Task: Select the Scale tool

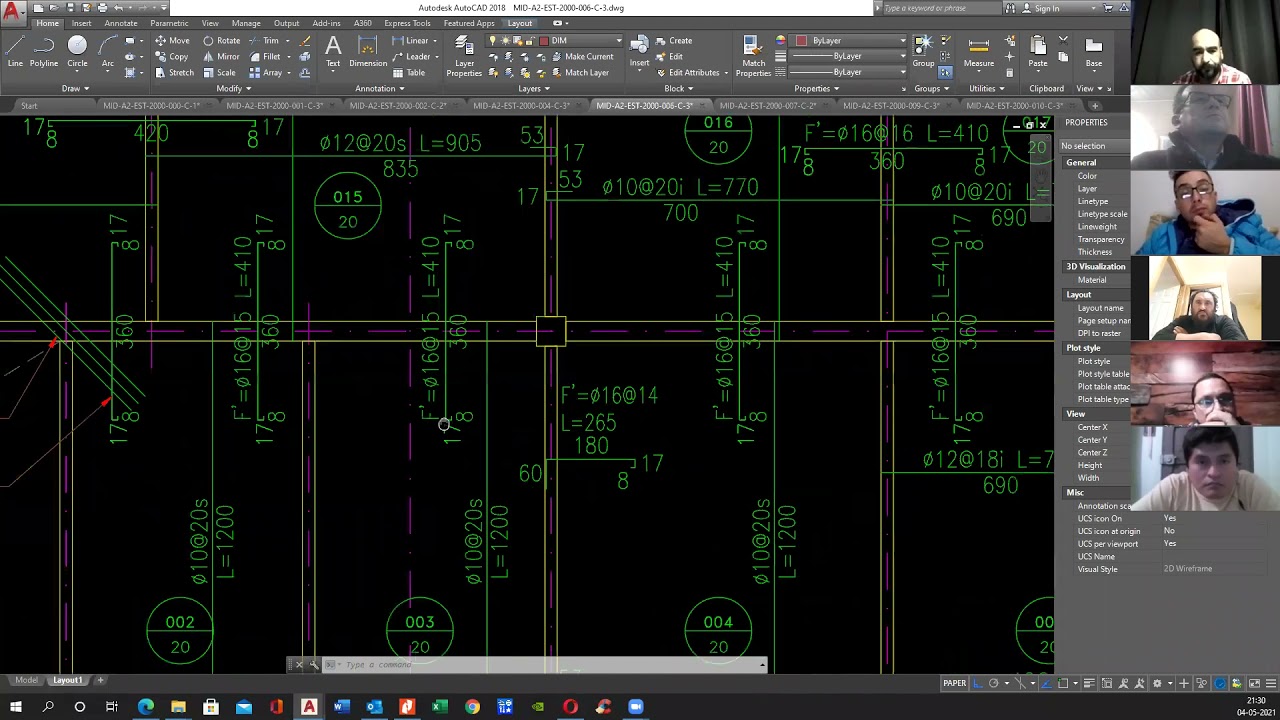Action: [219, 73]
